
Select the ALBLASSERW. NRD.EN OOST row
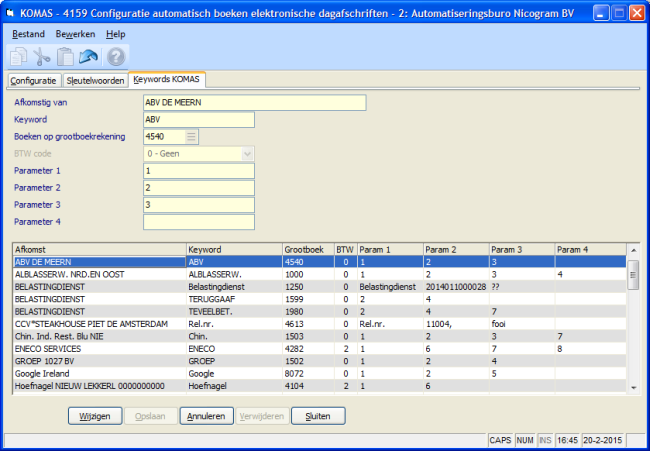click(x=319, y=274)
